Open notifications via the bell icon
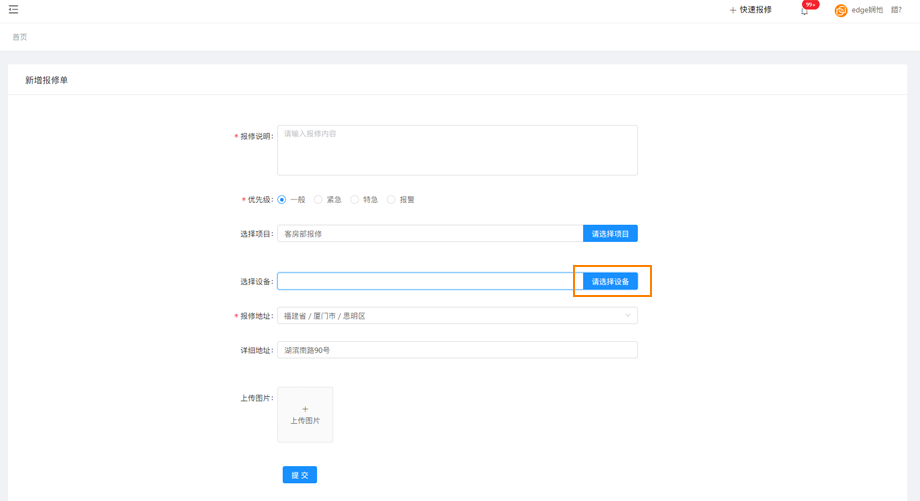920x501 pixels. point(804,11)
